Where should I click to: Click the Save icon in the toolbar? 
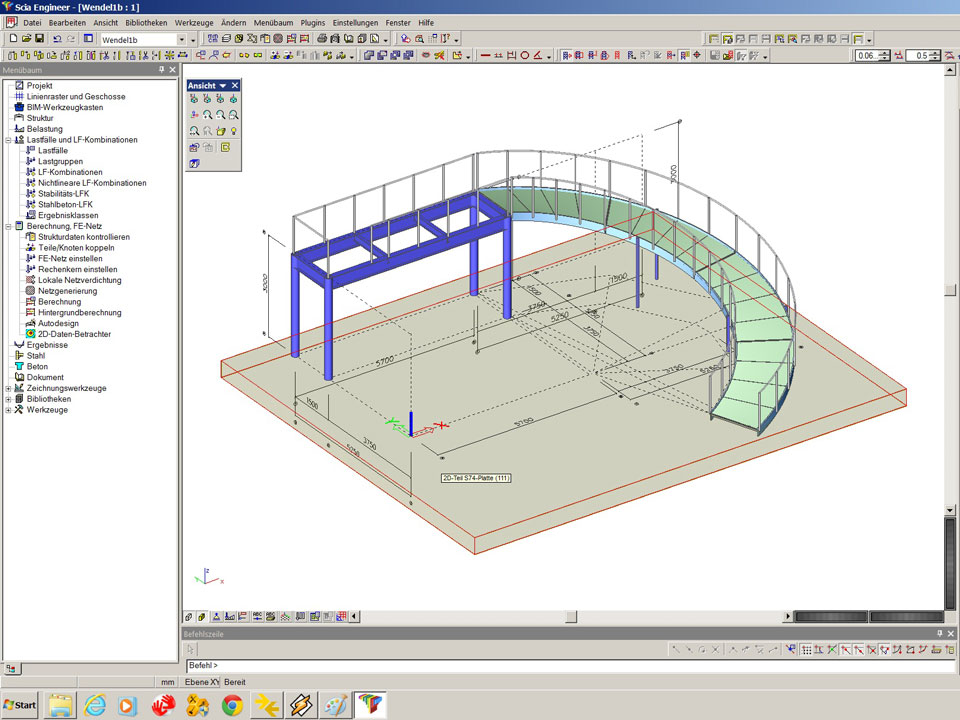(x=39, y=39)
